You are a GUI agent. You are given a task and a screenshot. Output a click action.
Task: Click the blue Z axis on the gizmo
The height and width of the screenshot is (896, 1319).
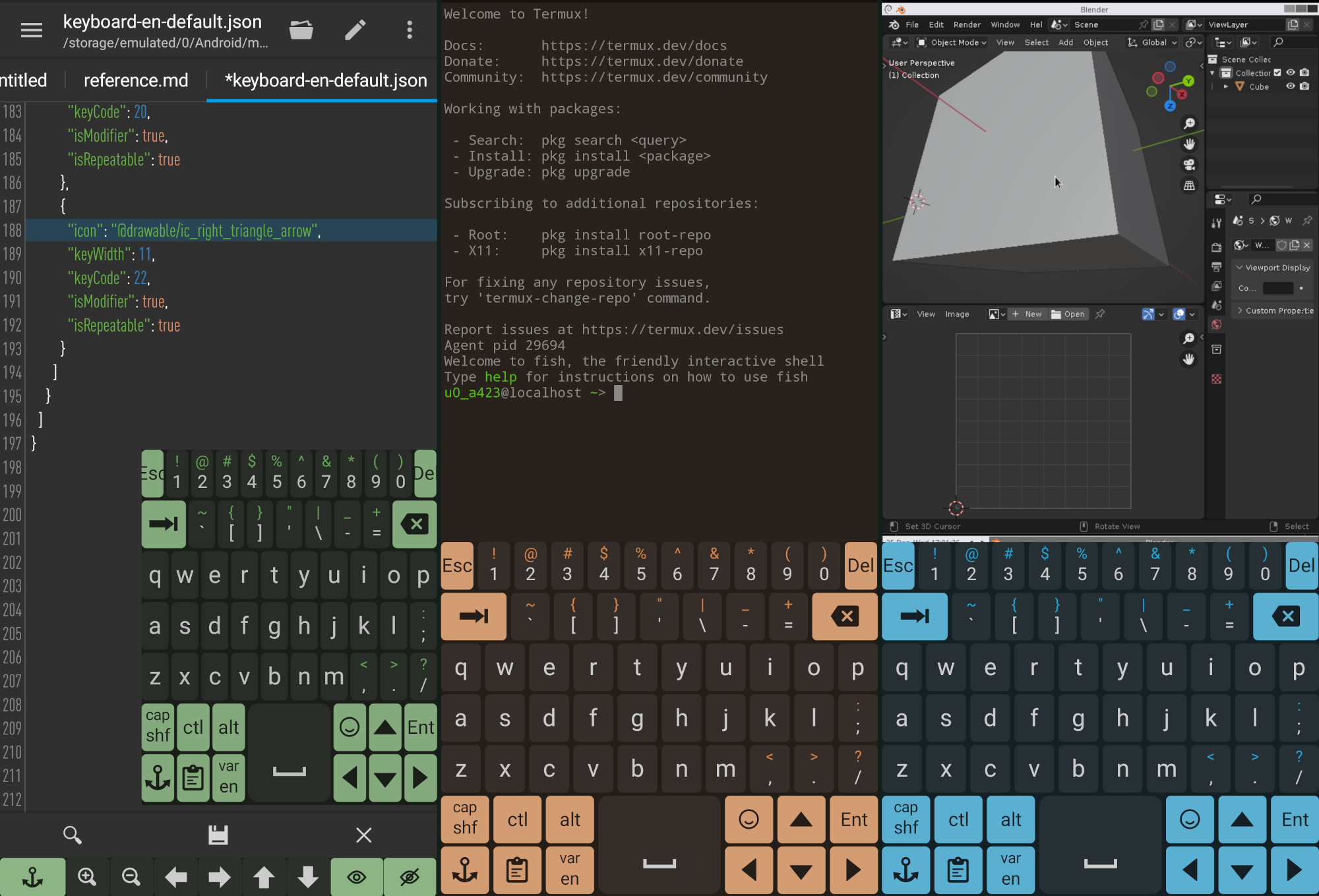pyautogui.click(x=1170, y=105)
